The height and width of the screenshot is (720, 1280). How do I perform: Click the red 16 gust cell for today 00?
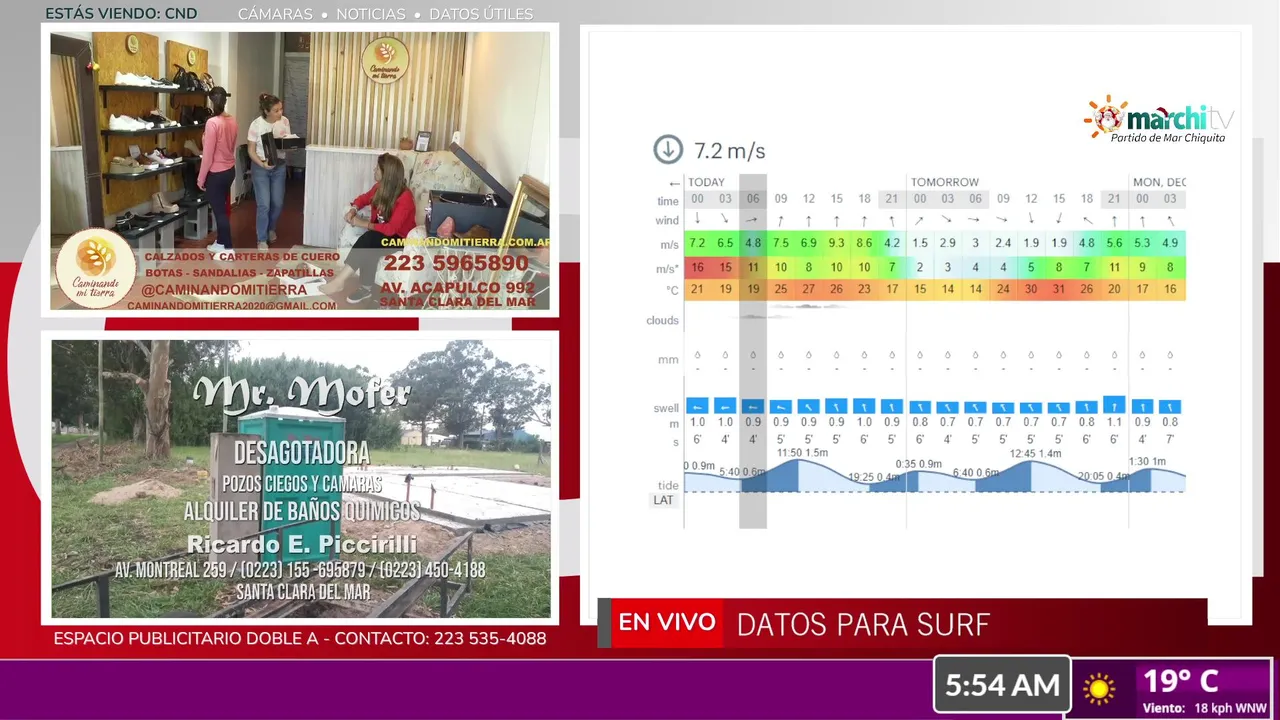coord(697,267)
